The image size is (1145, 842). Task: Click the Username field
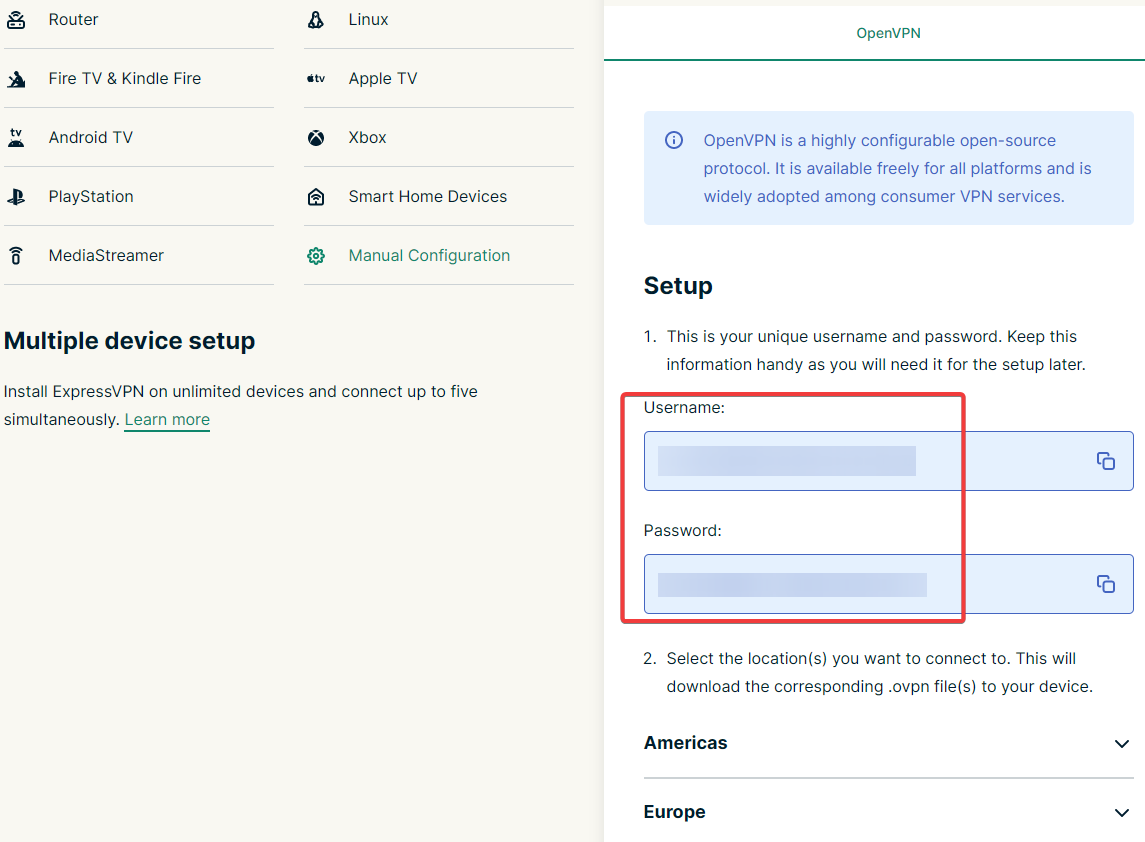(889, 461)
